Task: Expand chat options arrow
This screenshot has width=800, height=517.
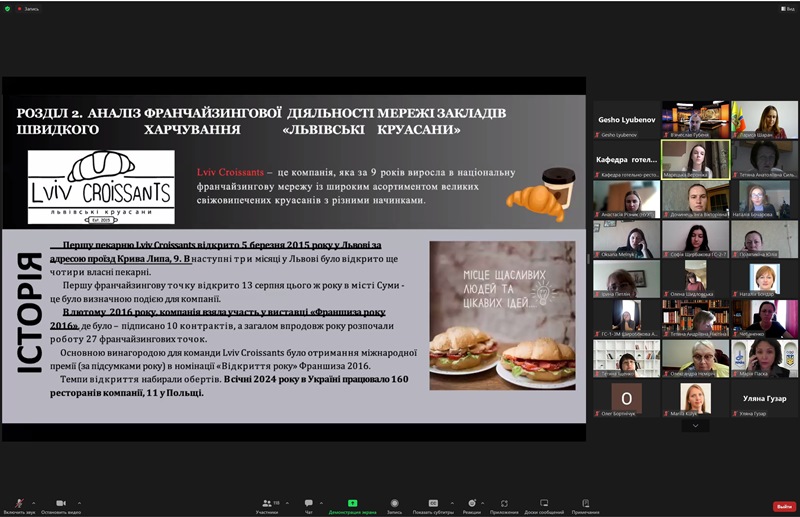Action: [321, 503]
